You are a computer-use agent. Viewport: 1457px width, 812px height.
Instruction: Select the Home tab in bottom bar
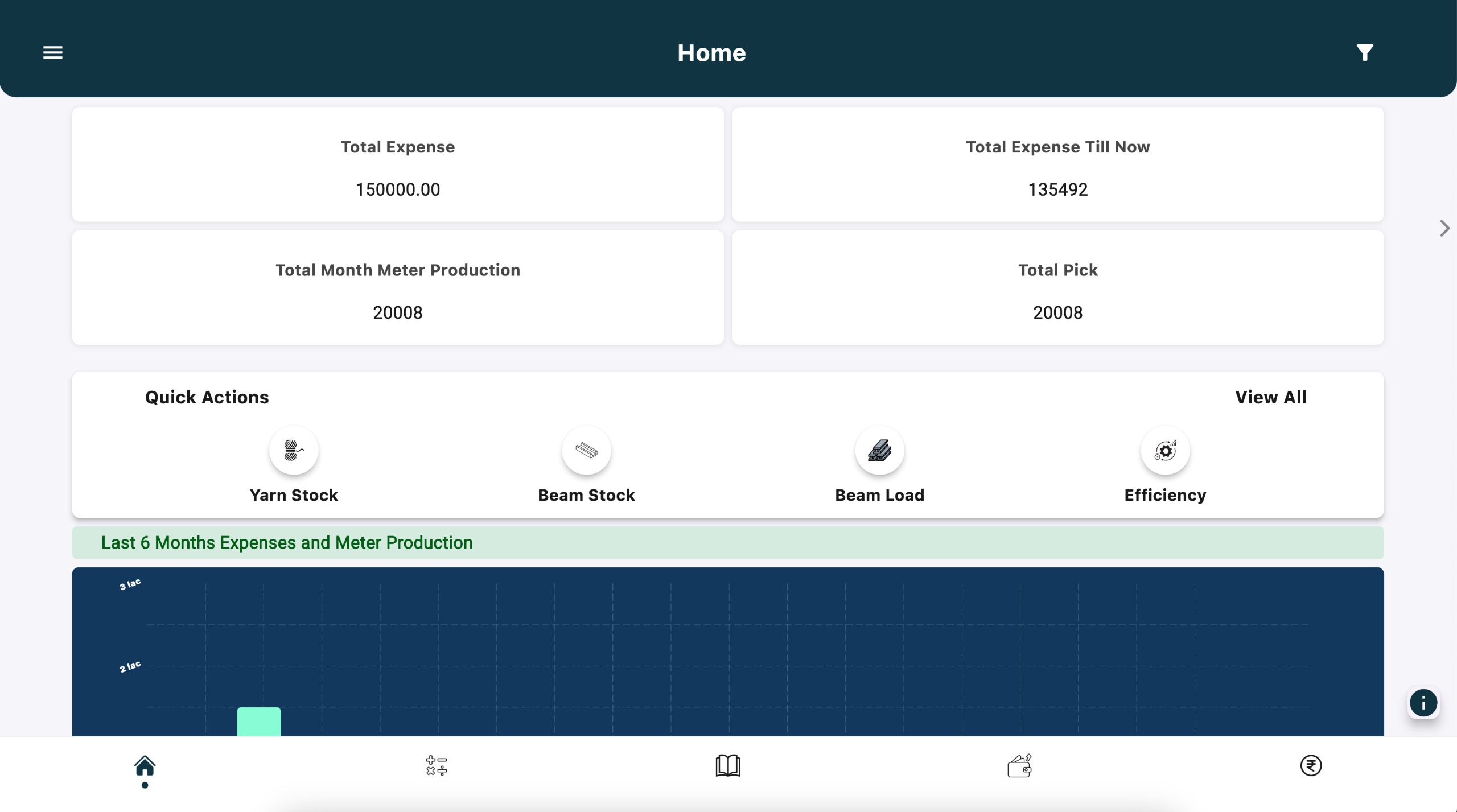point(145,766)
